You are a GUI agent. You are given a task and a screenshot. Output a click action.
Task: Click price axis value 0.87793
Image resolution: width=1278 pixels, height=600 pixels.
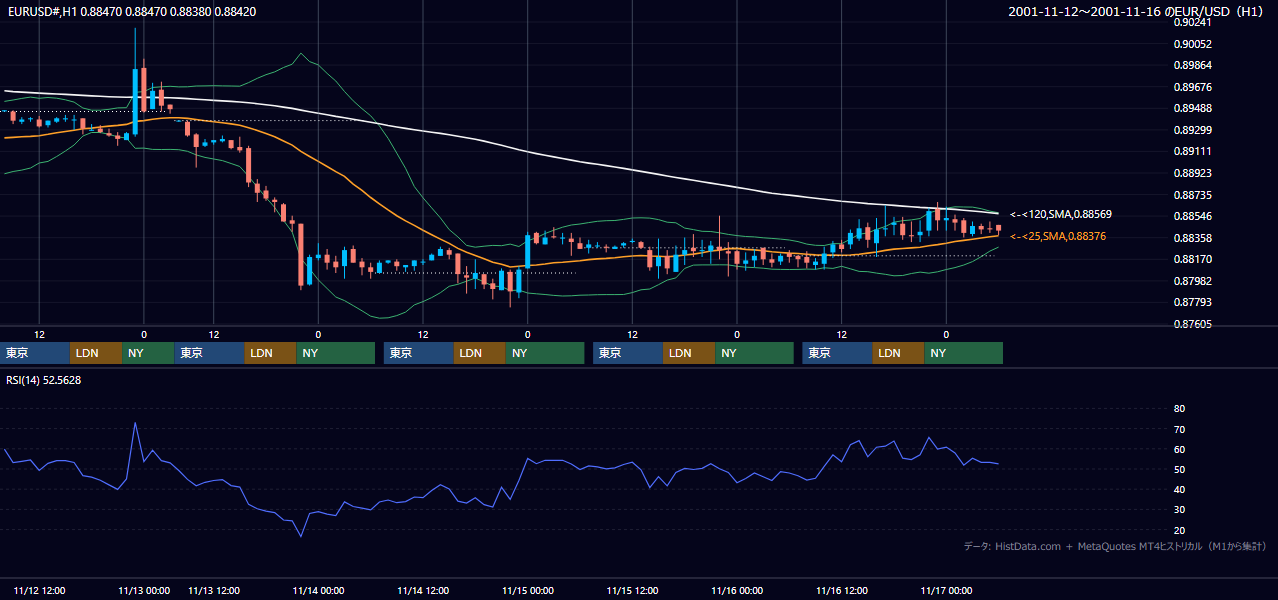(x=1195, y=302)
